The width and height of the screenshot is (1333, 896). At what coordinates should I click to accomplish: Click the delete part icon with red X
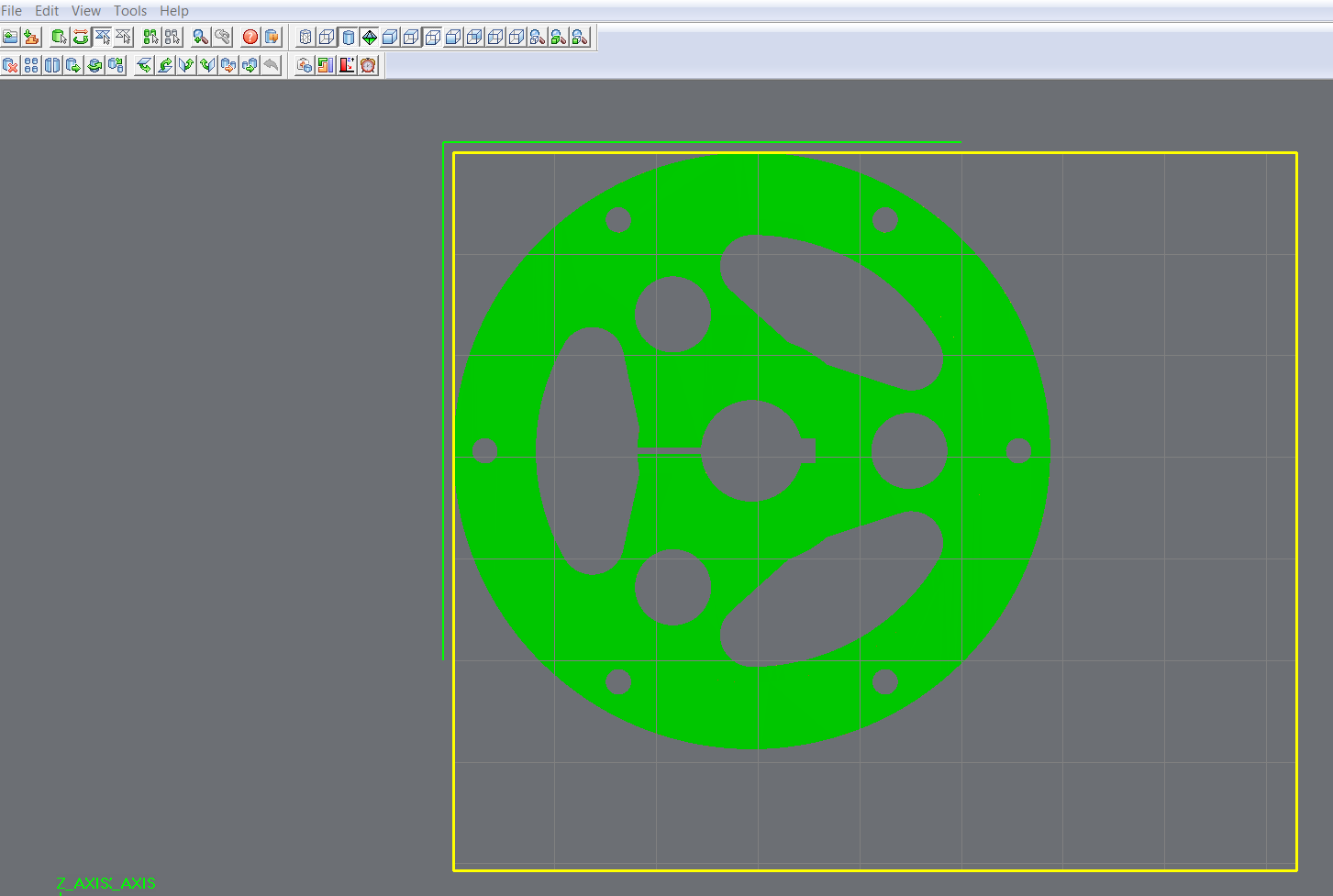tap(10, 65)
